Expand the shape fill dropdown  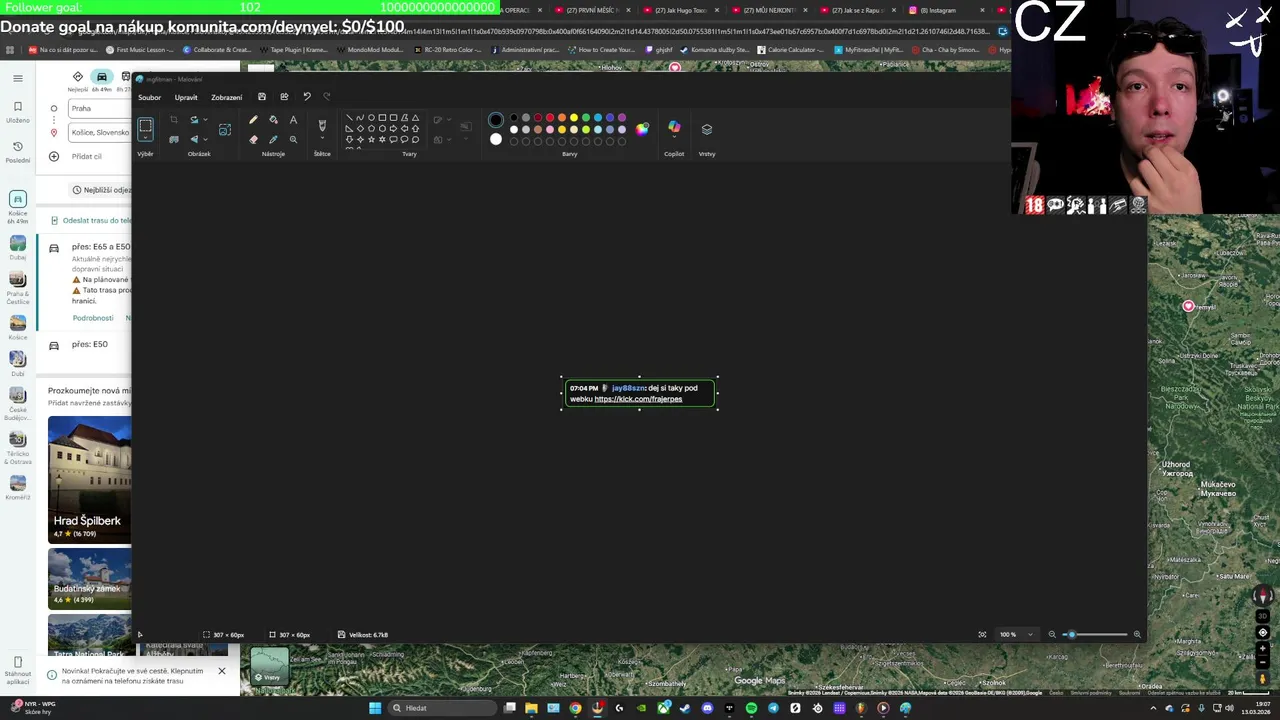click(x=449, y=139)
